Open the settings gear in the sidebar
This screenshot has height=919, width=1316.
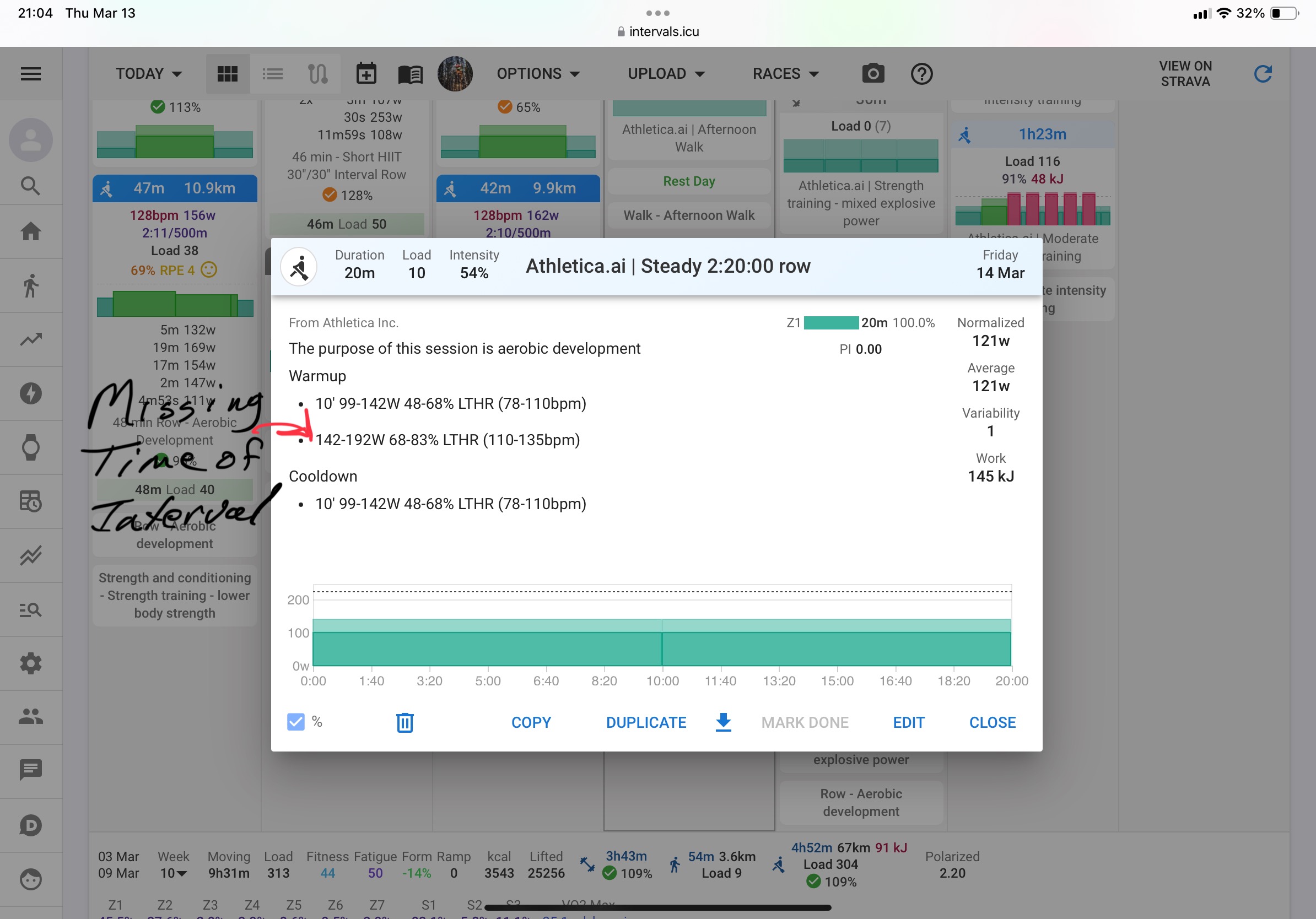[31, 663]
